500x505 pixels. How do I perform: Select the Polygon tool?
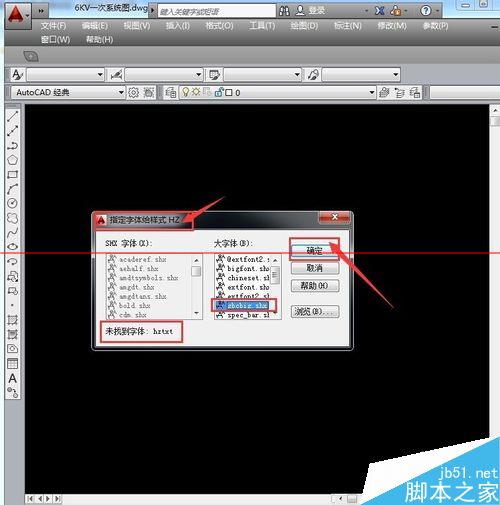[12, 160]
